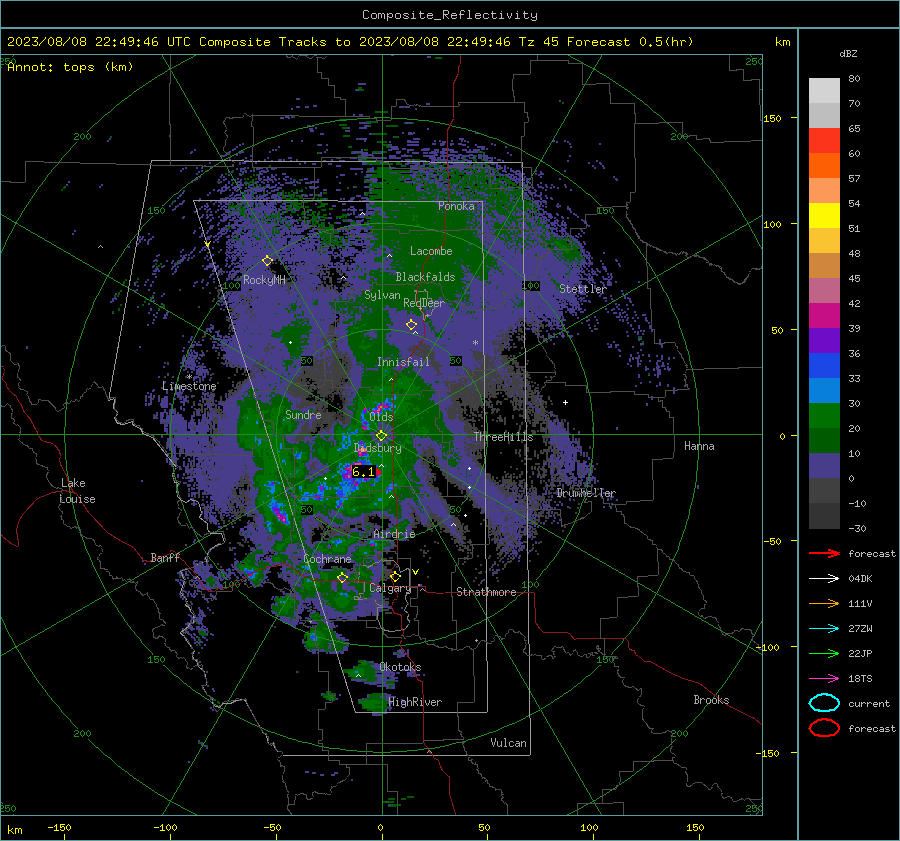This screenshot has width=900, height=841.
Task: Click the Brooks city label
Action: point(711,700)
